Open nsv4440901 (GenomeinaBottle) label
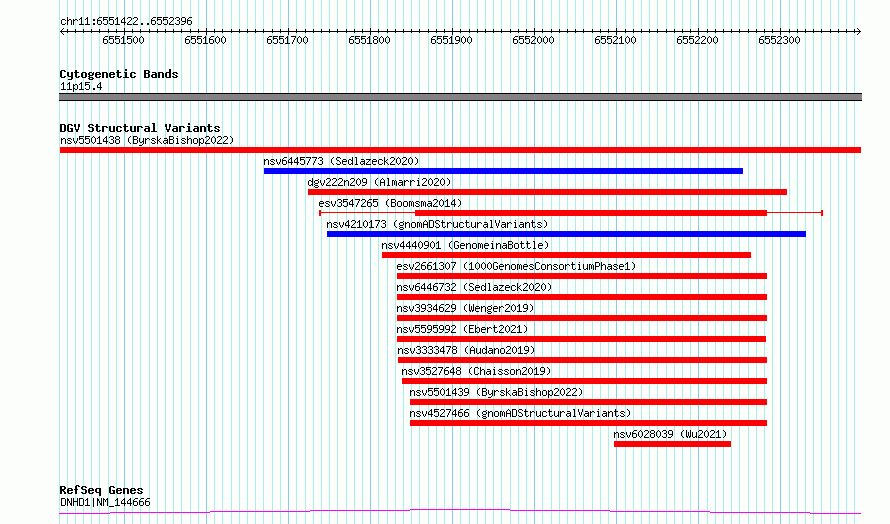 [x=465, y=245]
